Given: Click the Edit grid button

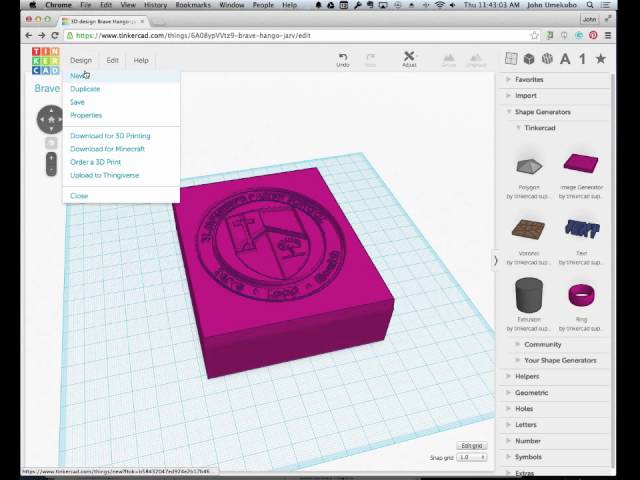Looking at the screenshot, I should click(471, 446).
